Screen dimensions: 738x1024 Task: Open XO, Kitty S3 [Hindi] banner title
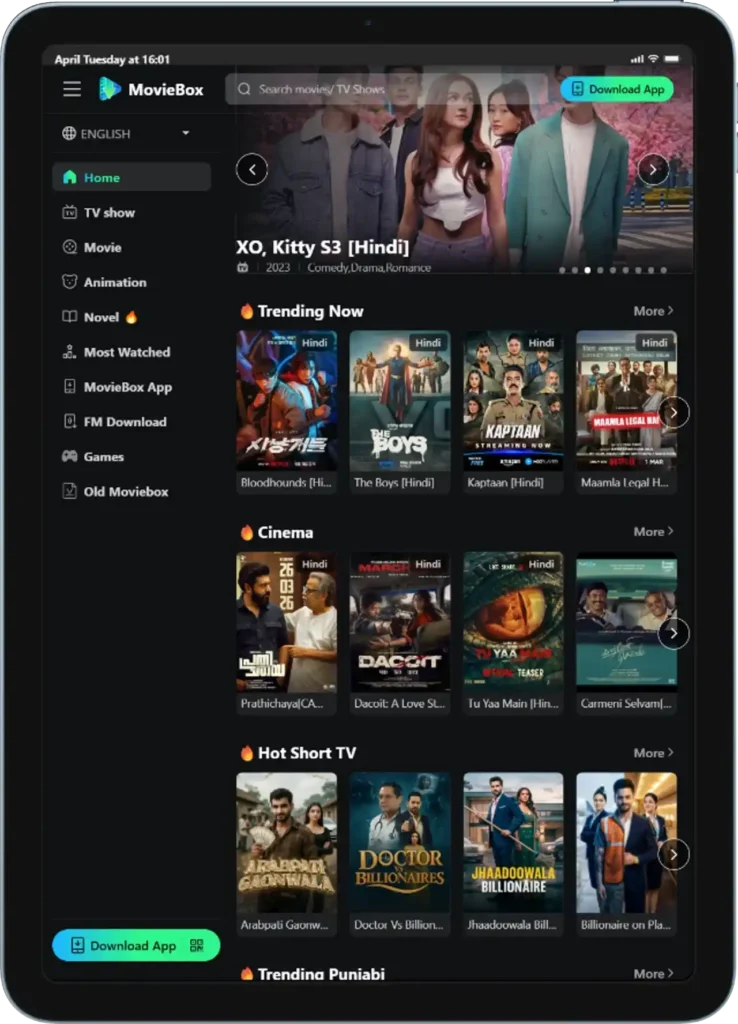click(323, 247)
